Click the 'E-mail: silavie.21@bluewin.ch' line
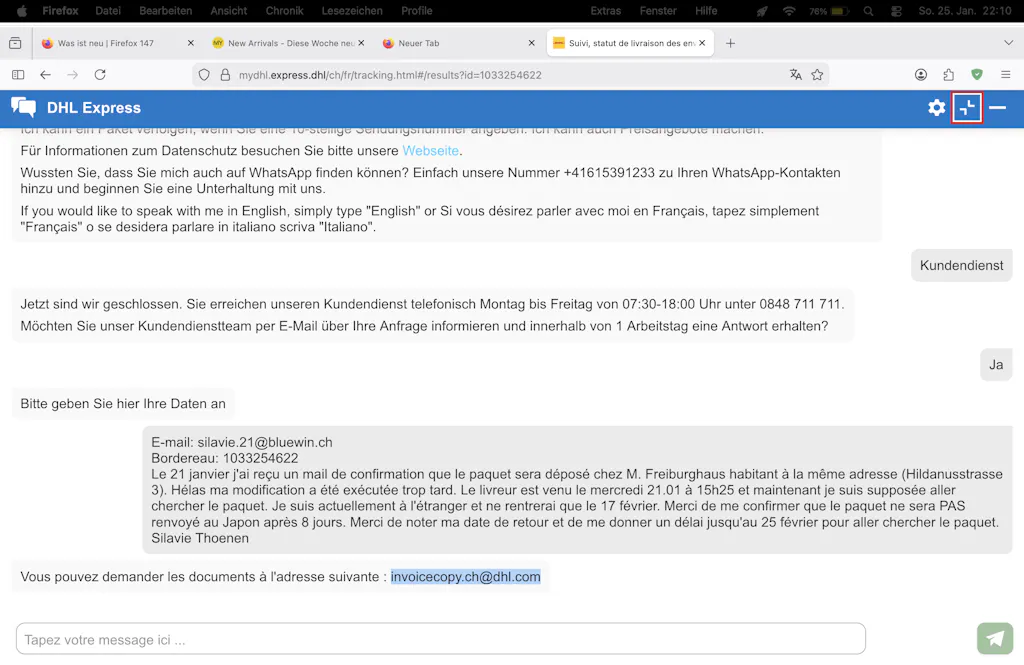 (x=242, y=442)
